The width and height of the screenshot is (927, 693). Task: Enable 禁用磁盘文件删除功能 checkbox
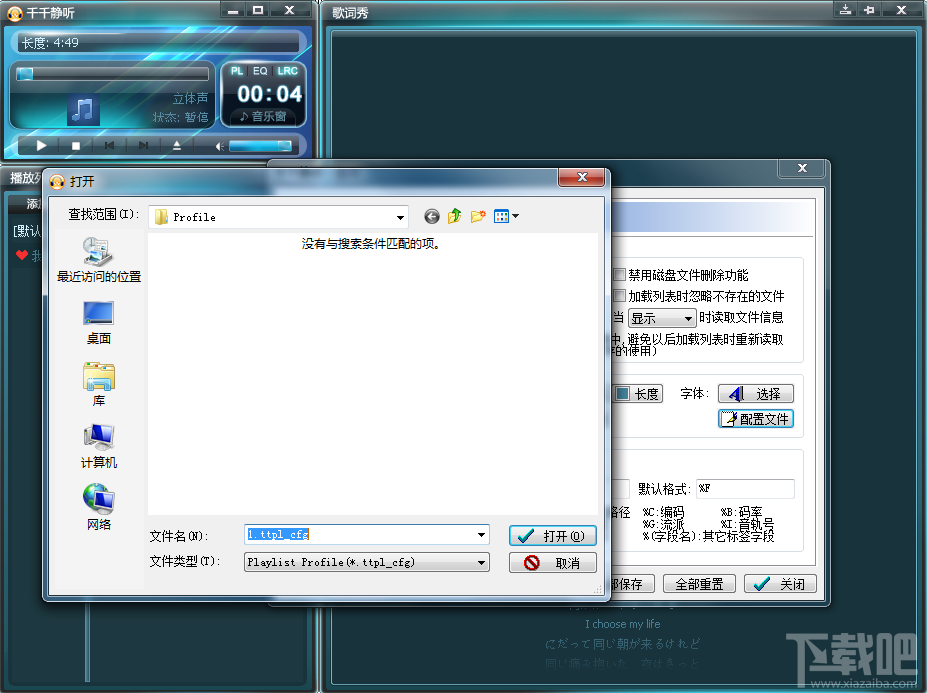620,275
